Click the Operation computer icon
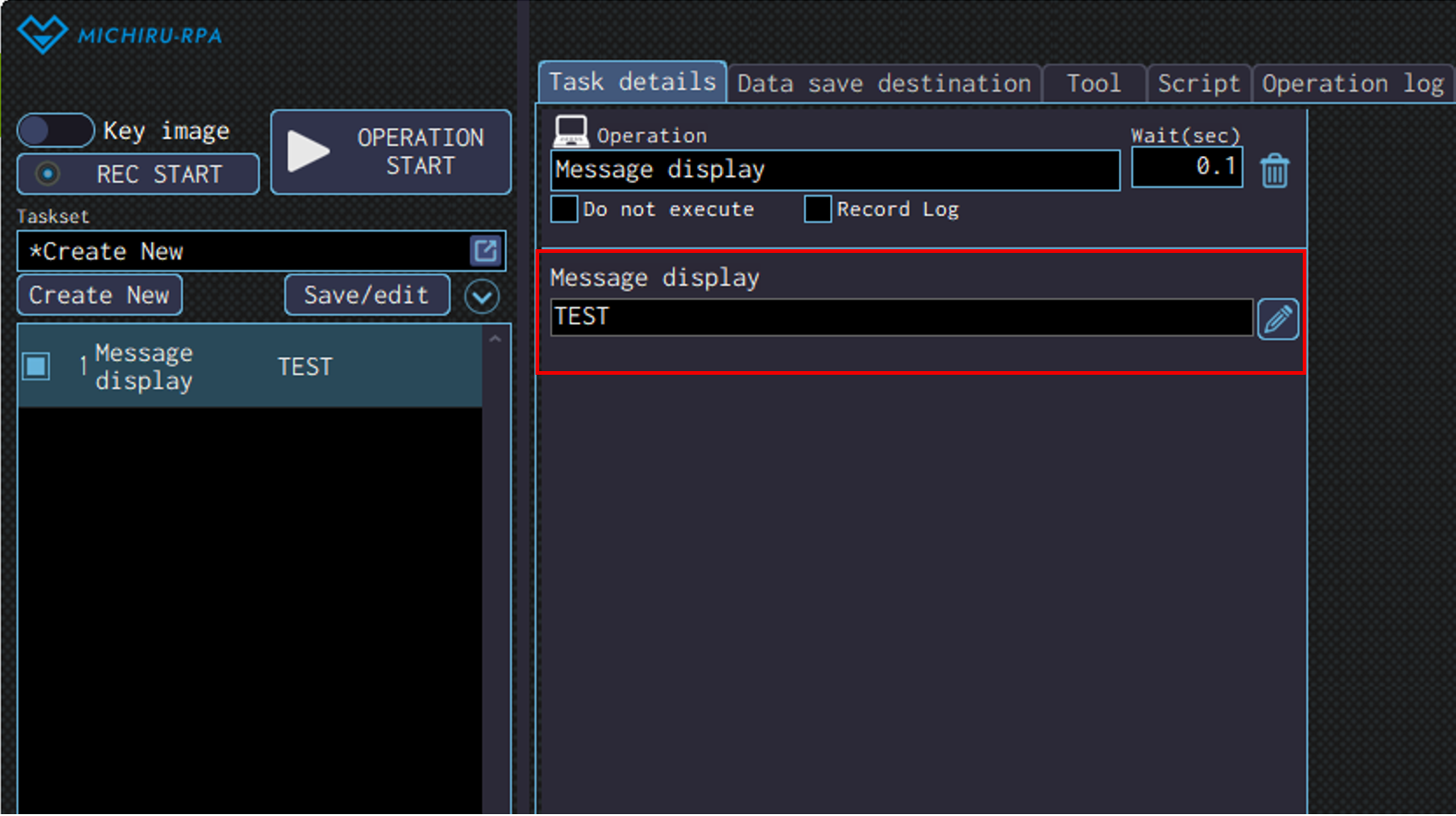1456x816 pixels. click(570, 132)
